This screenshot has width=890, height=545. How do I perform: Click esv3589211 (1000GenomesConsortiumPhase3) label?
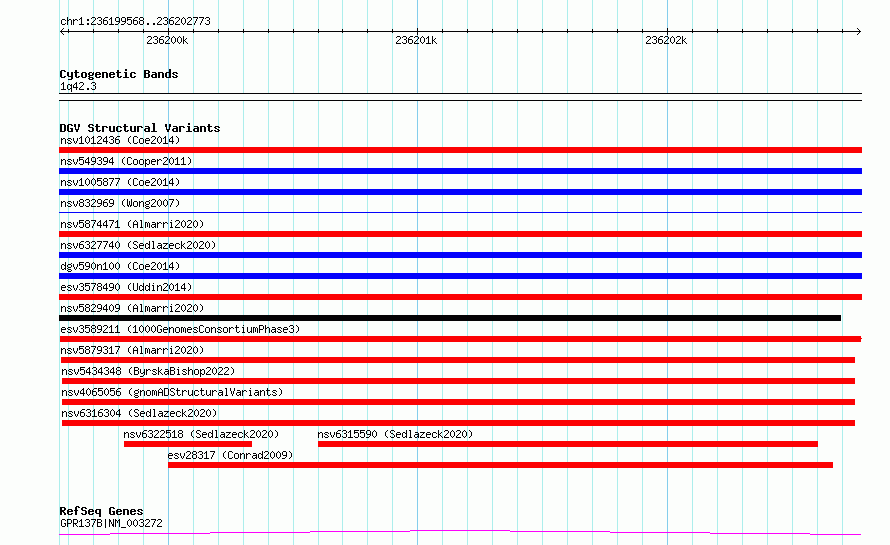pyautogui.click(x=180, y=329)
